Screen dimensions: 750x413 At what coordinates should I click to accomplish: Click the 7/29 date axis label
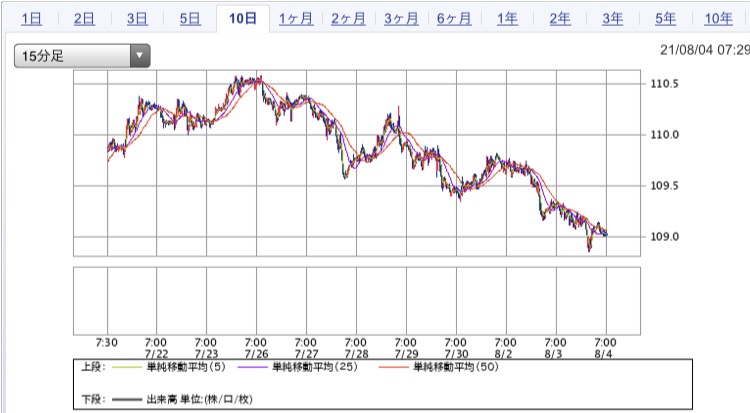[406, 354]
